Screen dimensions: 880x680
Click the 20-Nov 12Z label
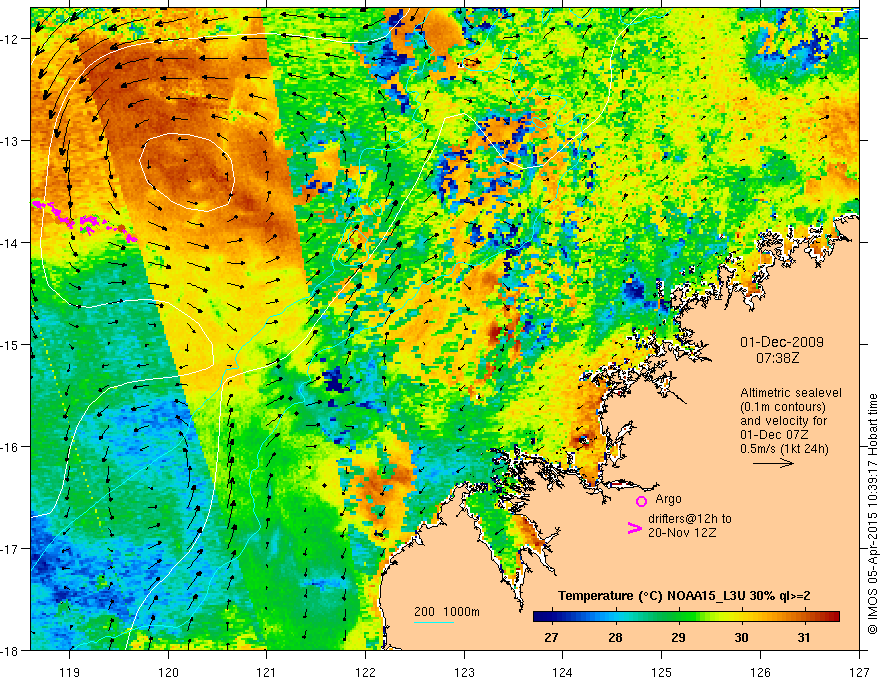[682, 533]
